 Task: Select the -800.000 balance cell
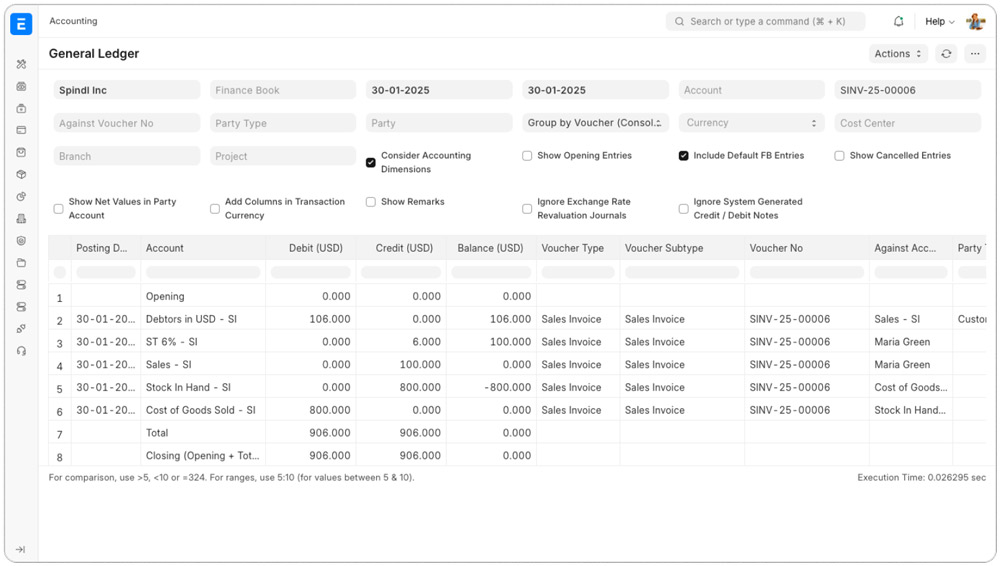[x=491, y=387]
